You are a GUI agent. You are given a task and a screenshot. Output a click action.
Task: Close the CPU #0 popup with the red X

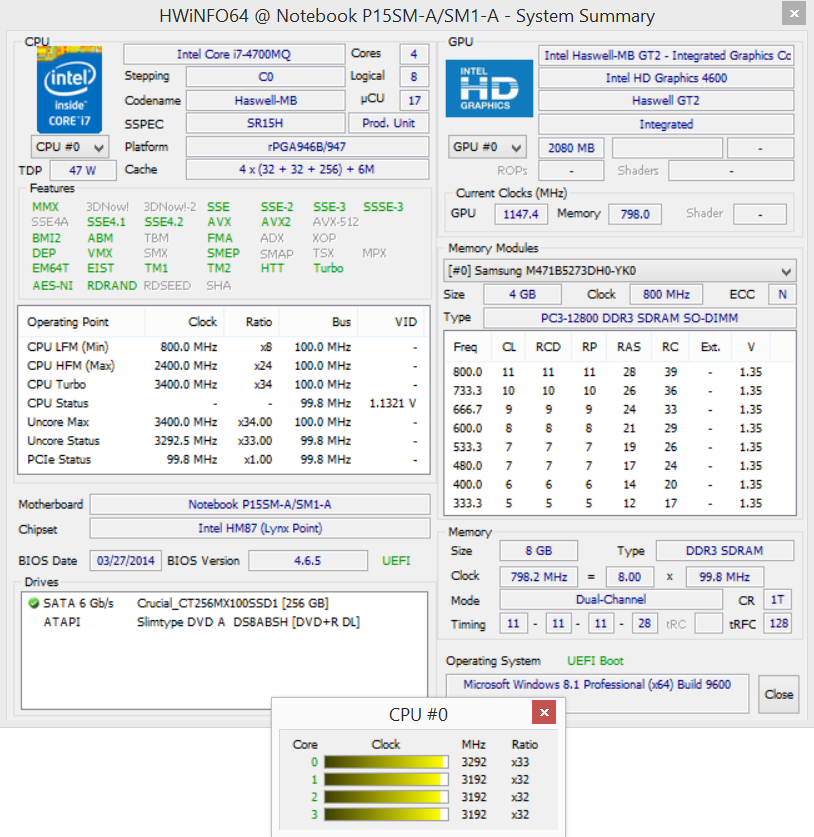(544, 712)
